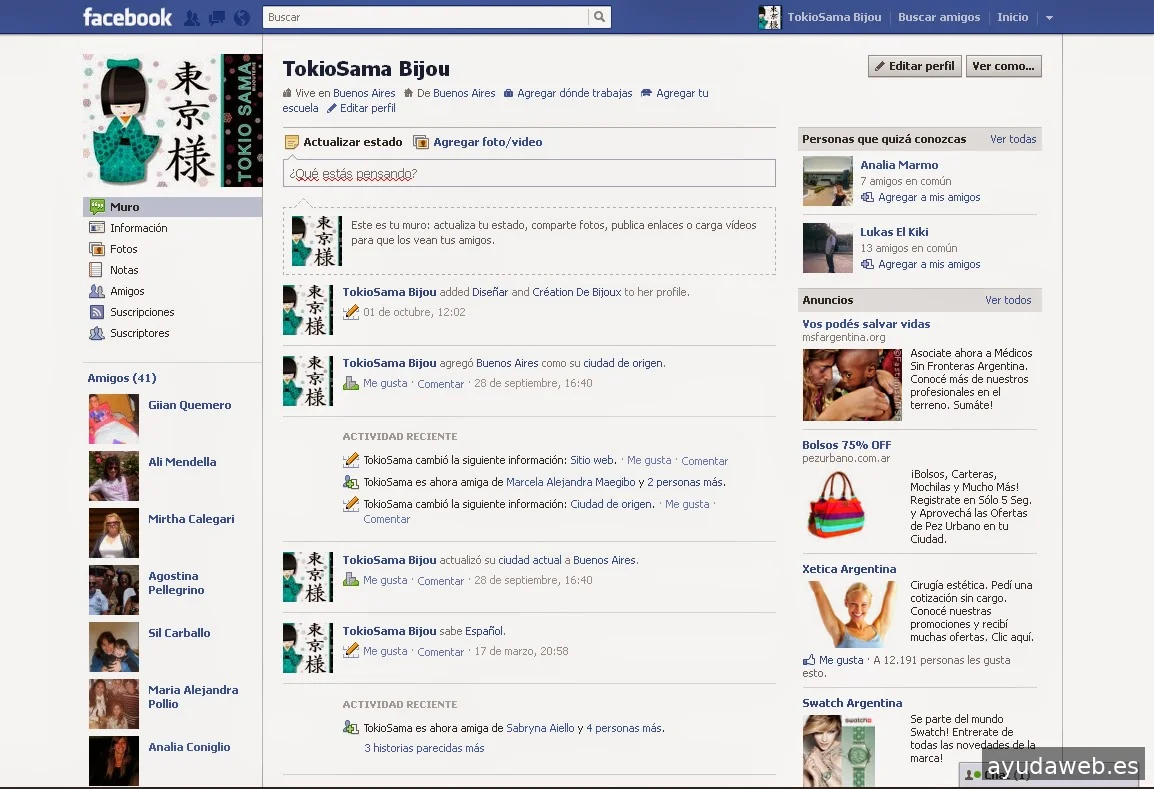The image size is (1154, 789).
Task: Click the friend requests icon in header
Action: (x=192, y=18)
